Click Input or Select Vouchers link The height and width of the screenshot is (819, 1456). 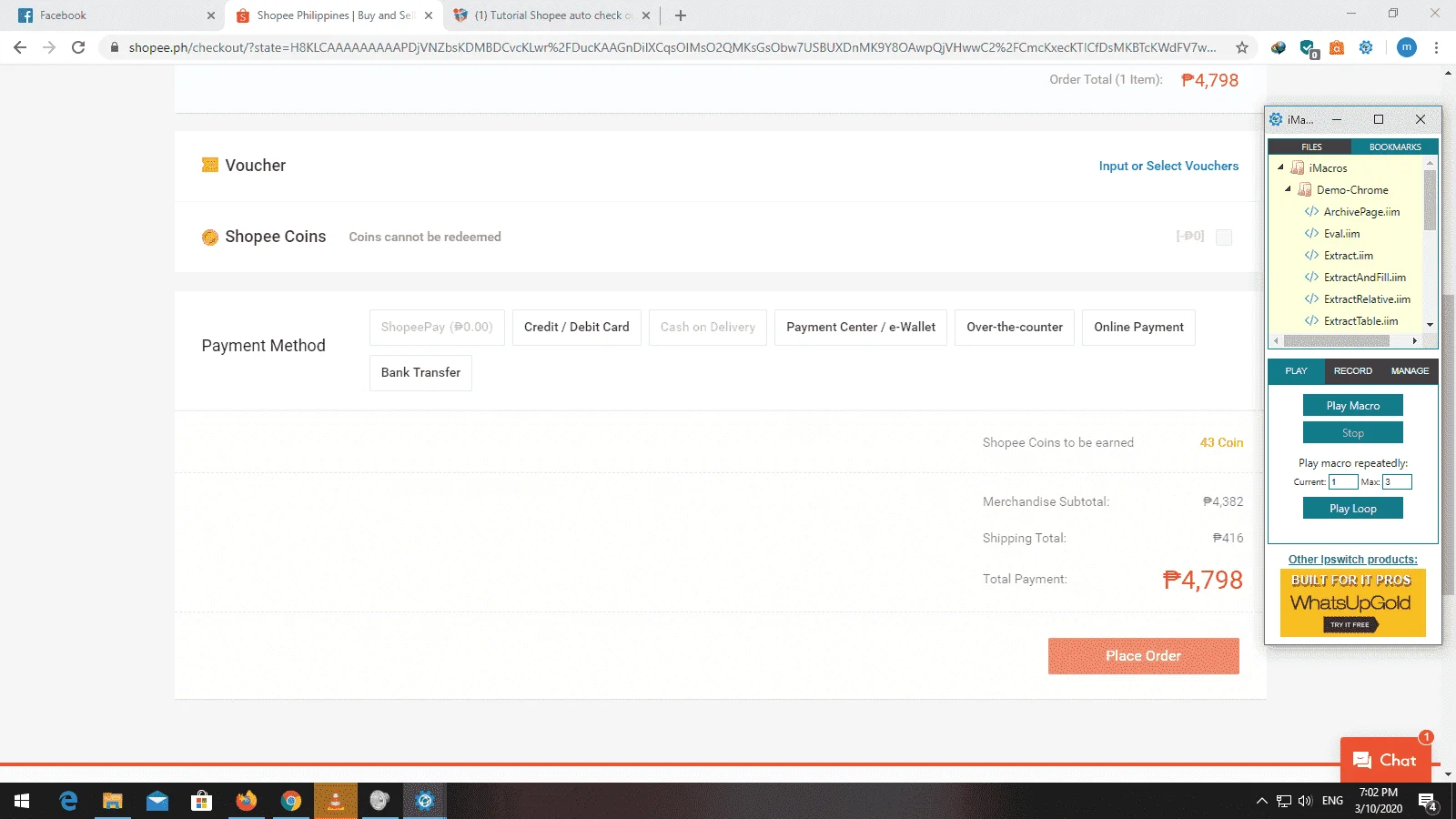pos(1168,167)
